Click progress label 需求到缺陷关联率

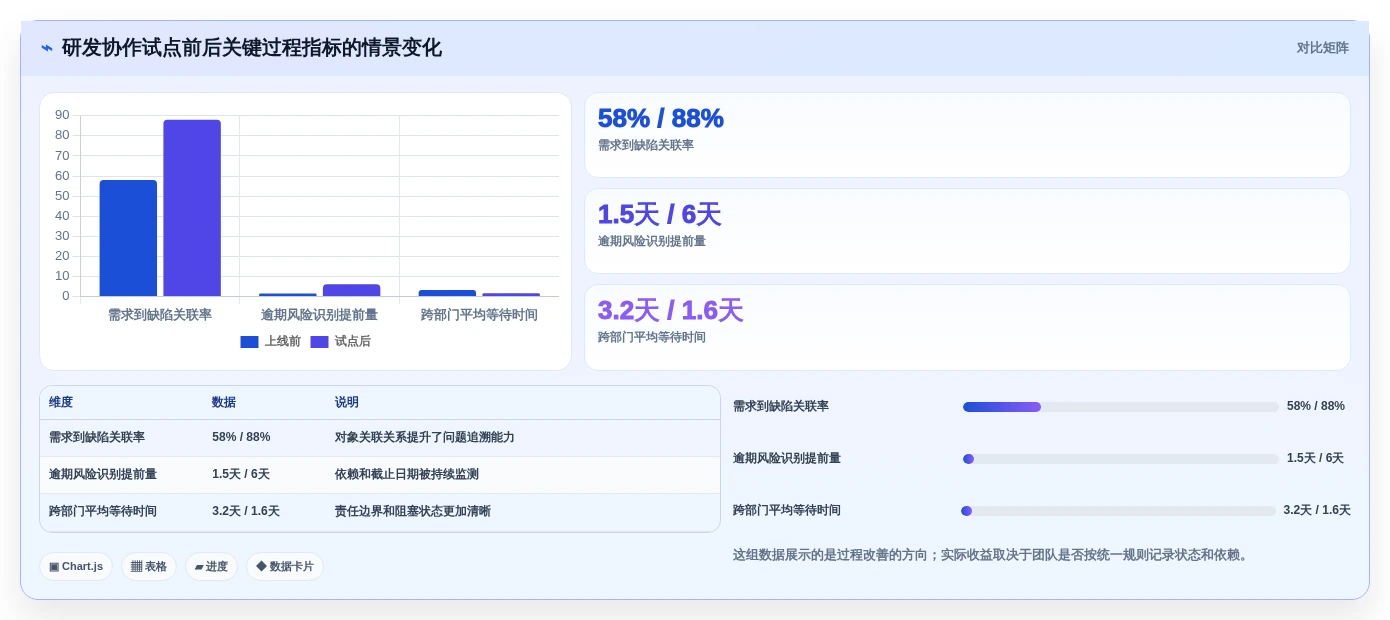click(x=781, y=406)
